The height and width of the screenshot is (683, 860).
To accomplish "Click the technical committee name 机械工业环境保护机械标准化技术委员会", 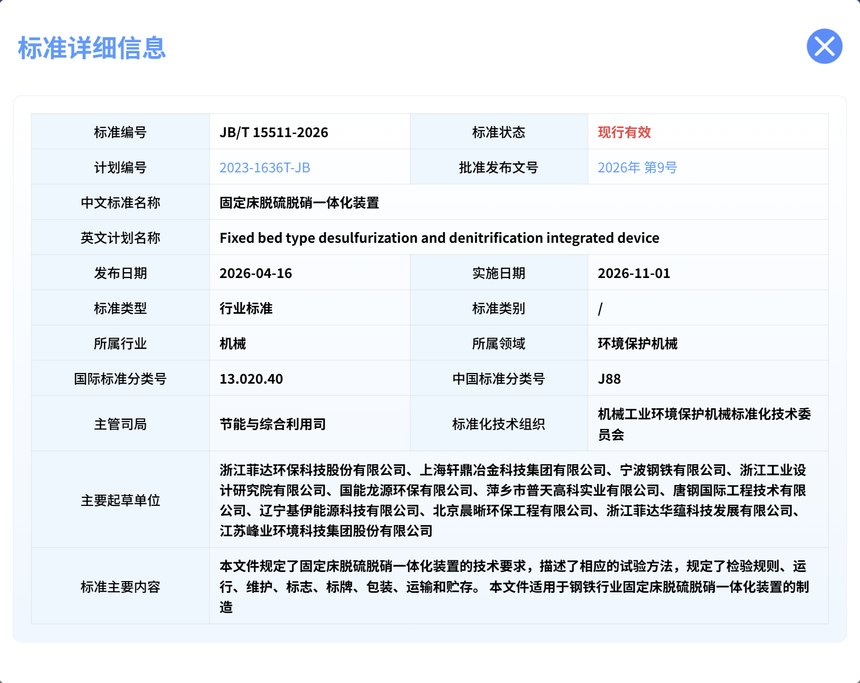I will [704, 424].
